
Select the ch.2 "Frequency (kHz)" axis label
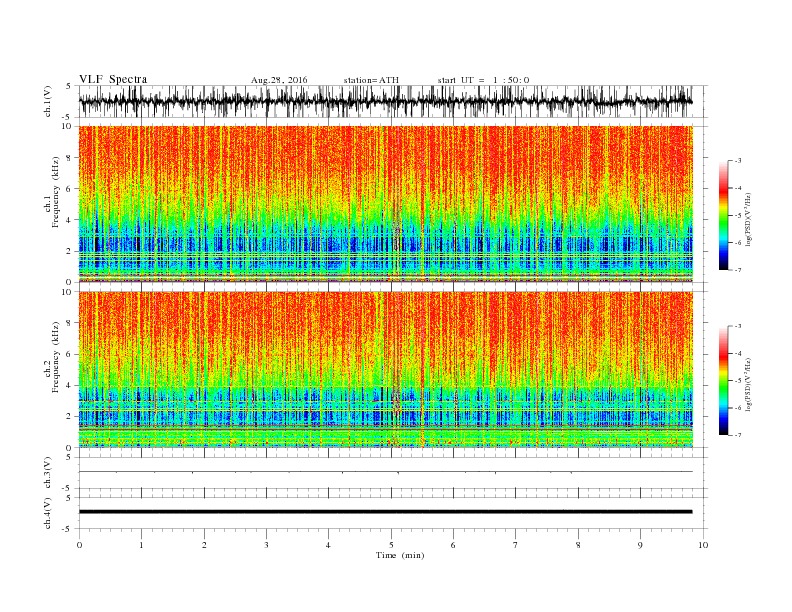coord(56,357)
